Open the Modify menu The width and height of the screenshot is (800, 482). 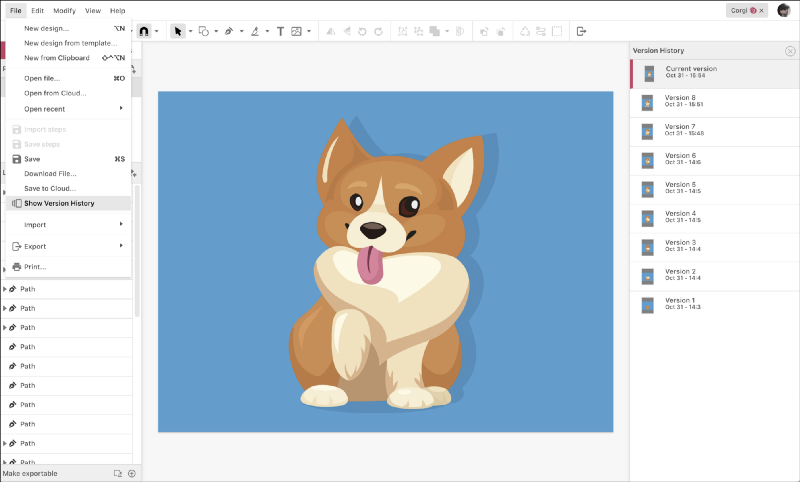pyautogui.click(x=64, y=10)
